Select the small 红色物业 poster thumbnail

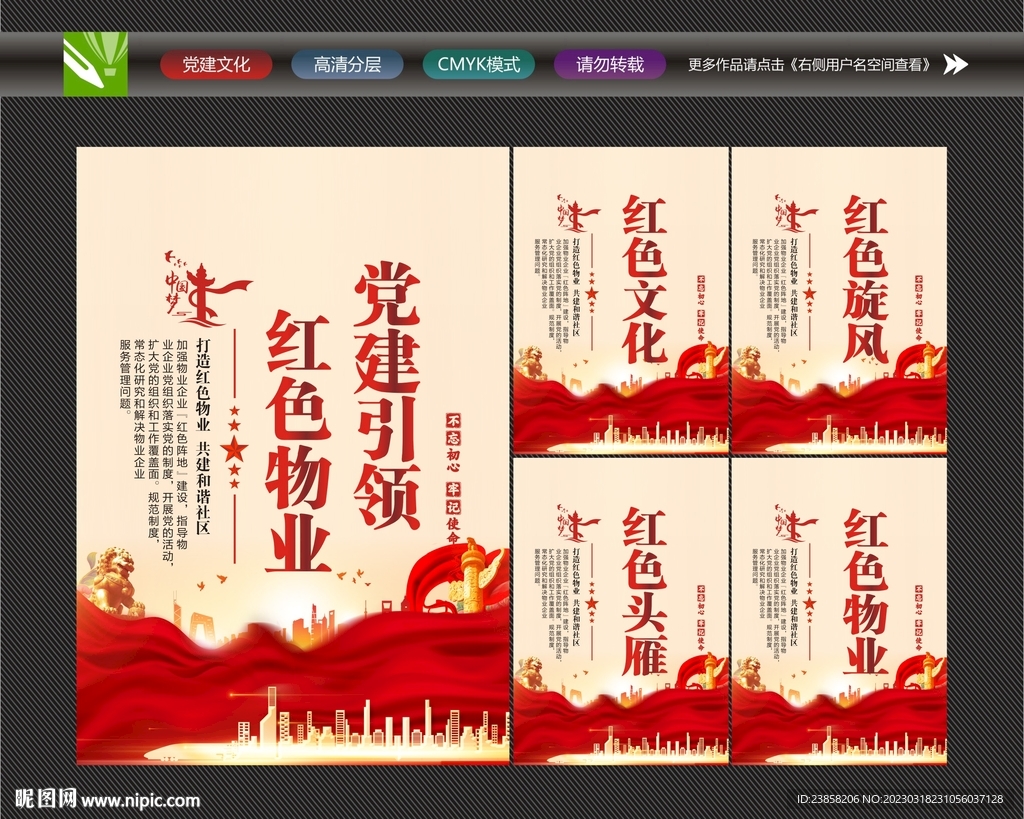tap(839, 611)
